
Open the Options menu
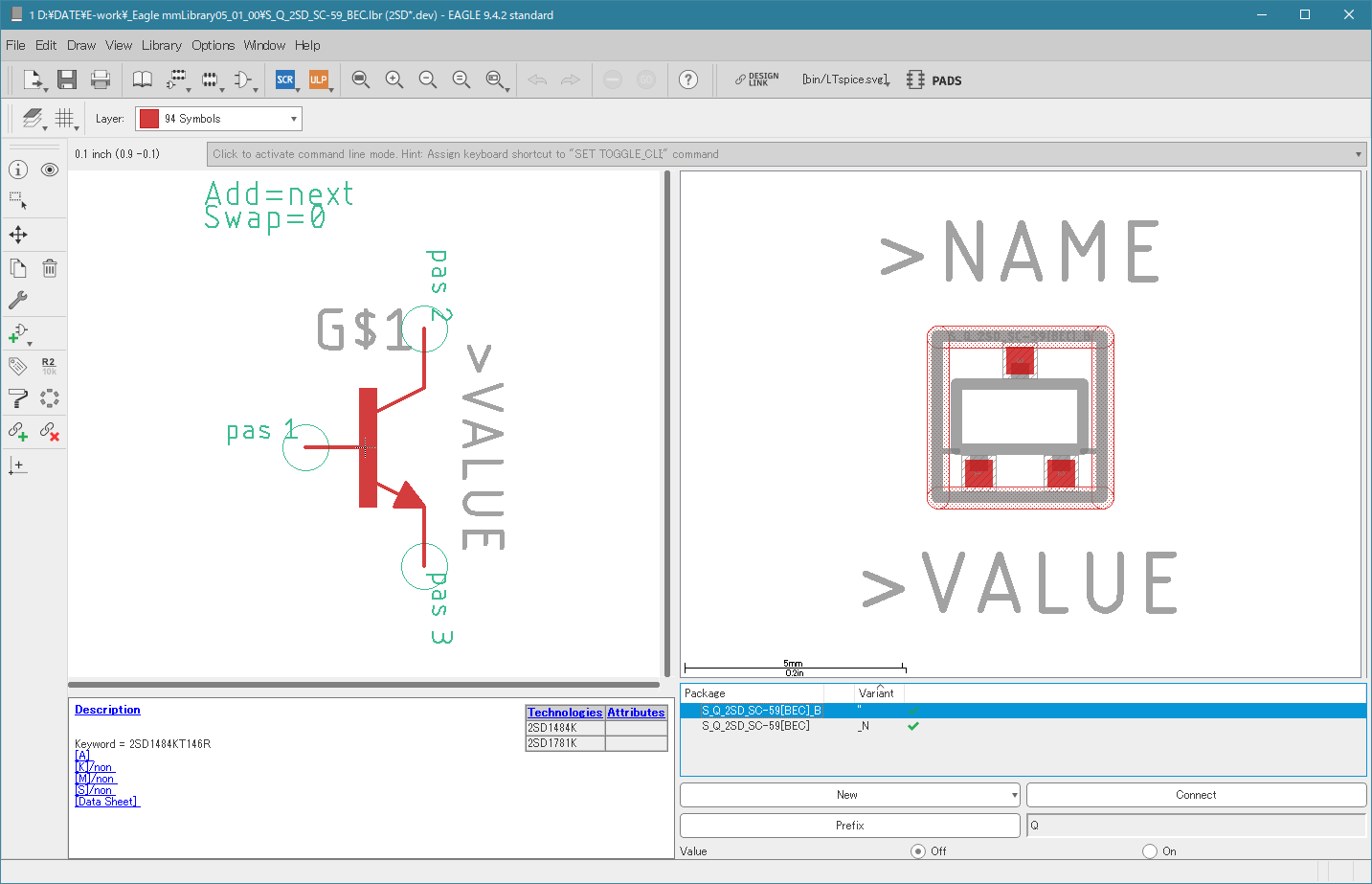click(213, 45)
